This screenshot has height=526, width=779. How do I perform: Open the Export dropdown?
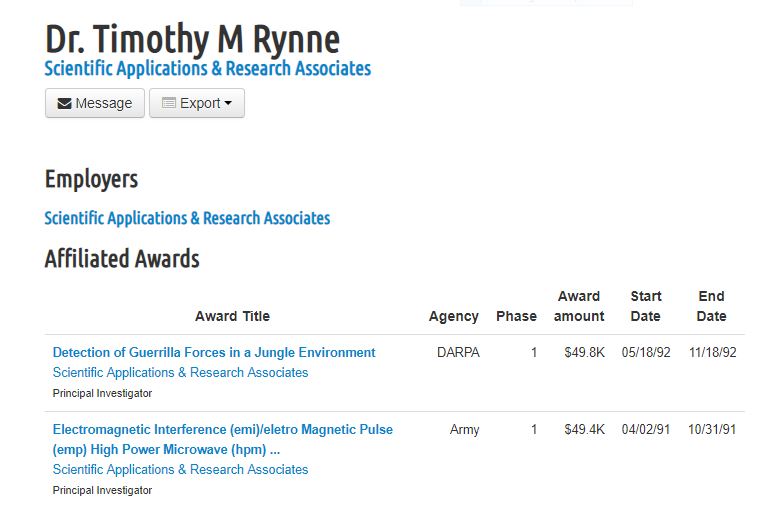click(197, 103)
